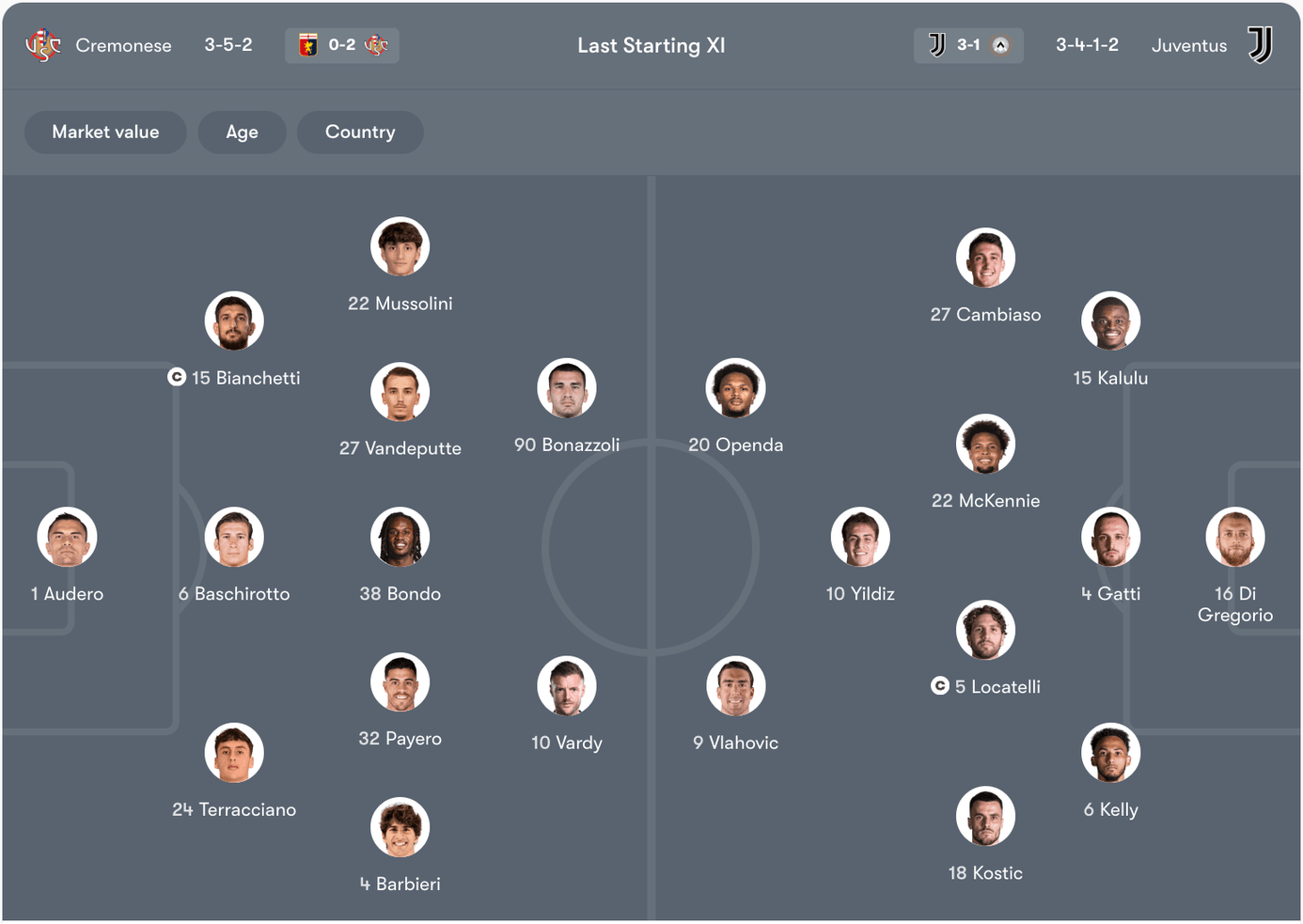Click the Juventus logo at top right
The height and width of the screenshot is (924, 1303).
click(1261, 45)
